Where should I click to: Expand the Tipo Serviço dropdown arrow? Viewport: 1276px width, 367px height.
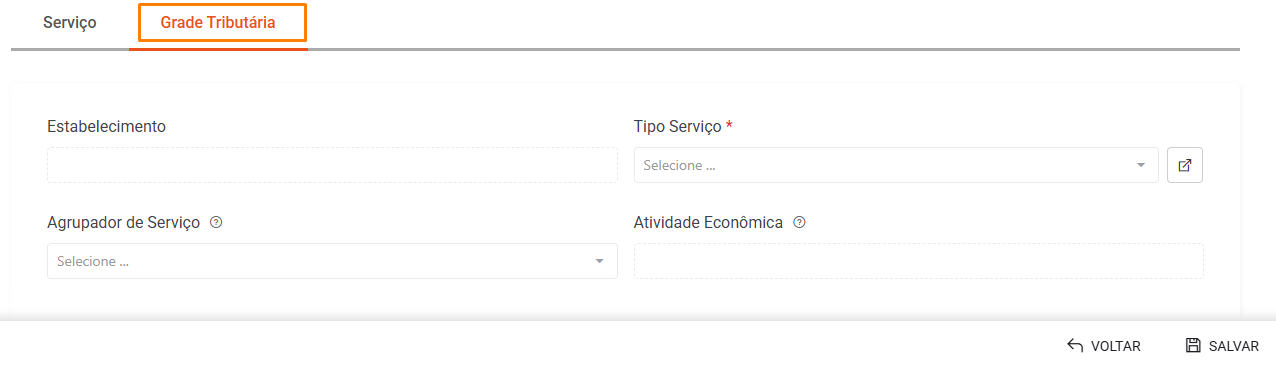point(1140,165)
